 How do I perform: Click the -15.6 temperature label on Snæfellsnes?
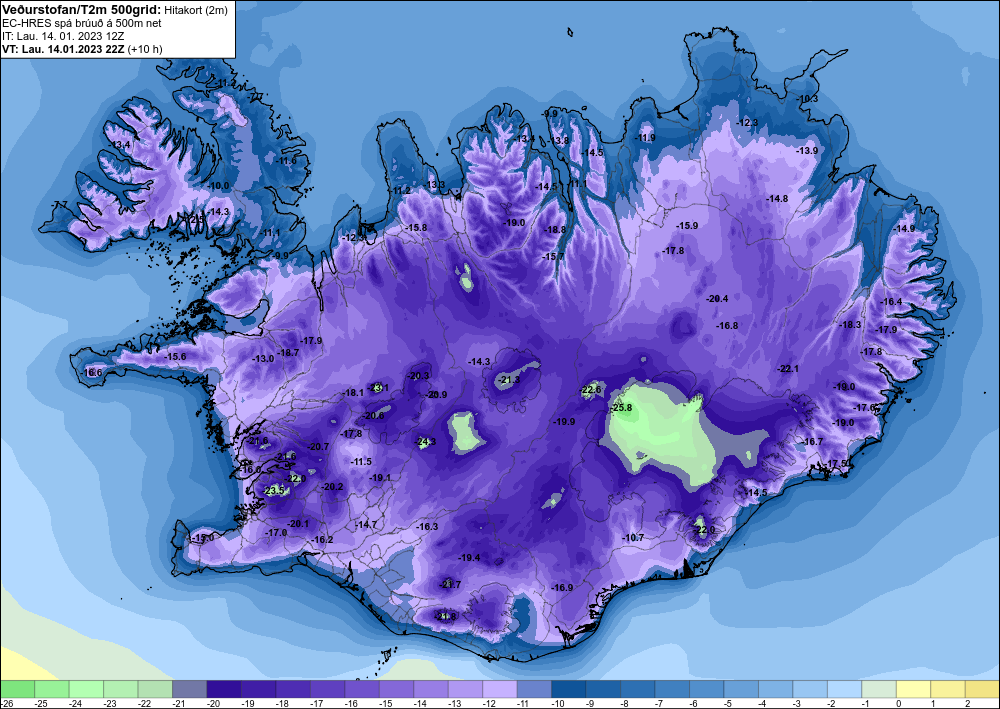tap(175, 356)
